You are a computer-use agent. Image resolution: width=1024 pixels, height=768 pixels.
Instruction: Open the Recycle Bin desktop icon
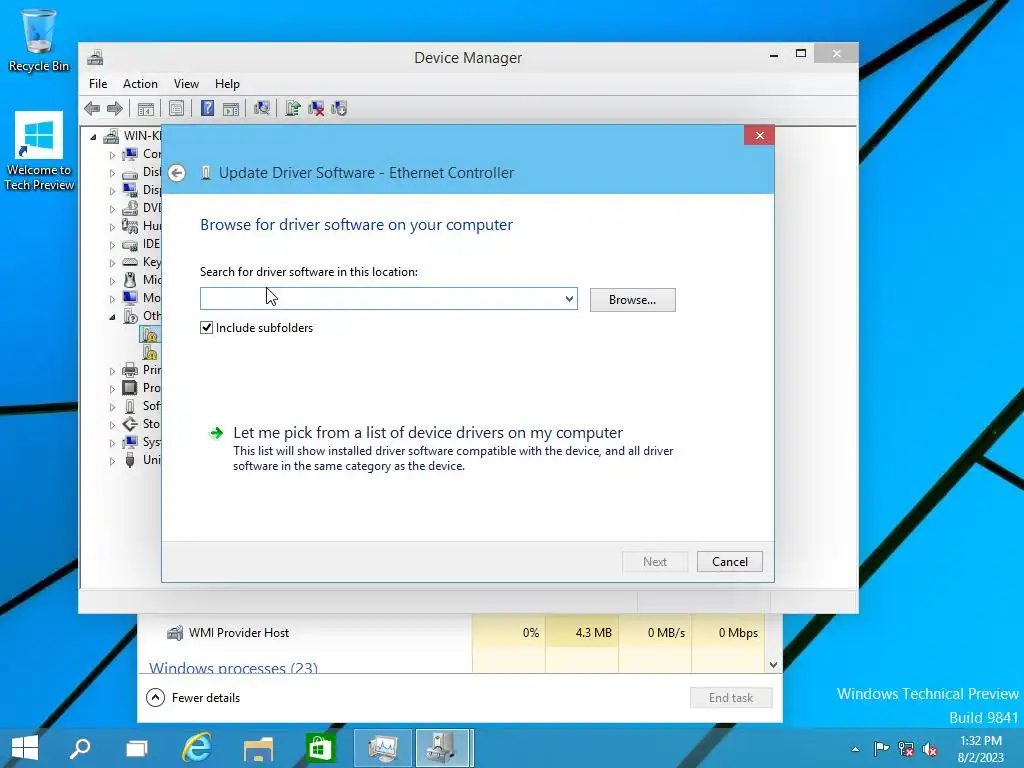(39, 40)
